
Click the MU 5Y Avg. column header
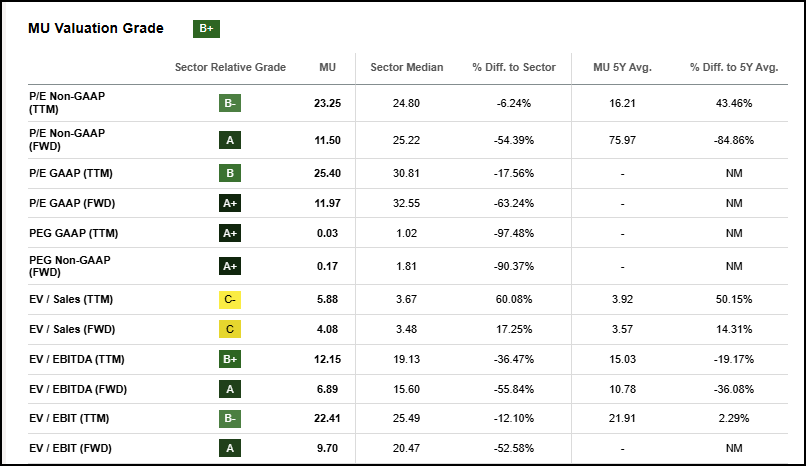(622, 68)
